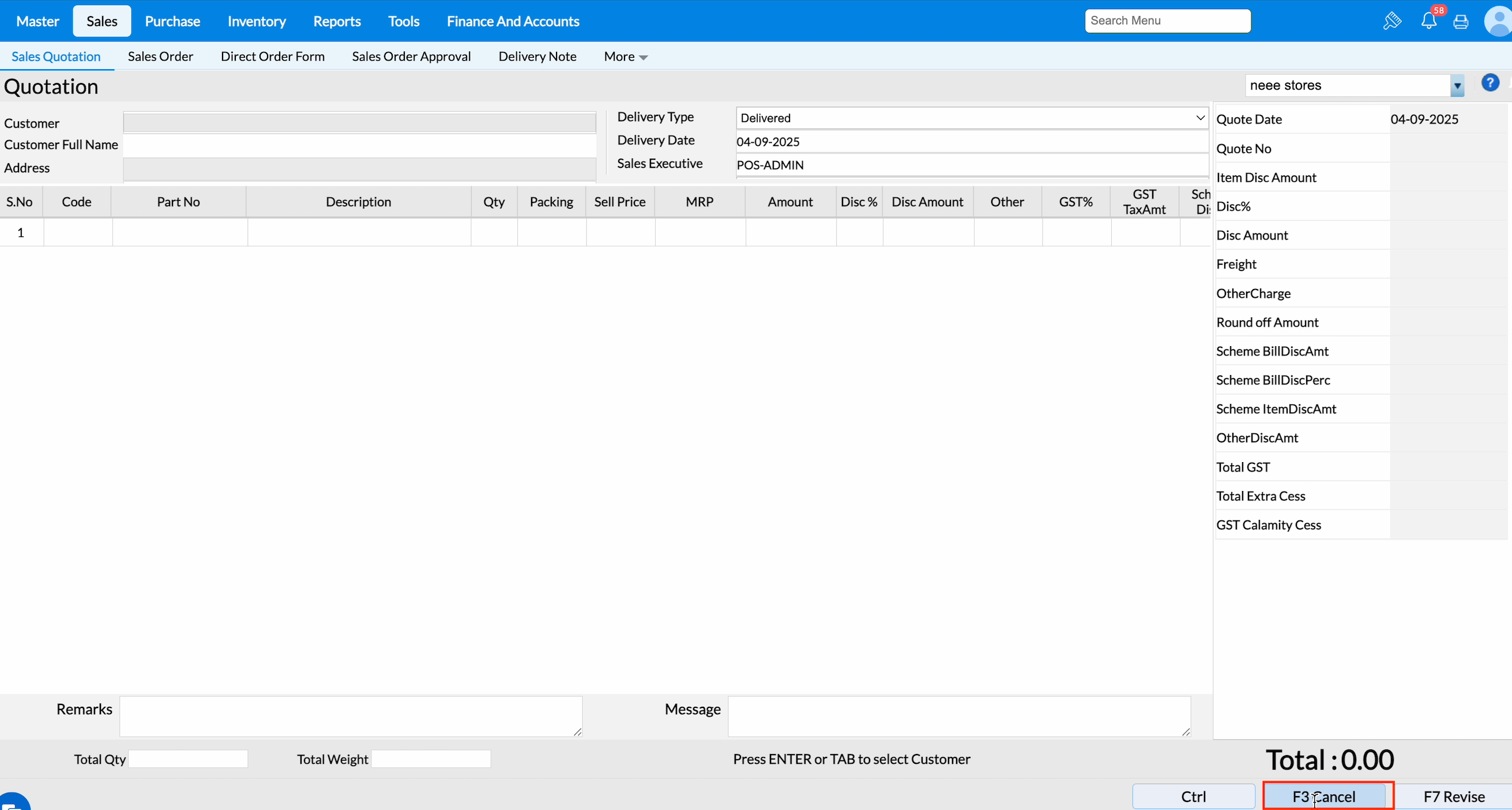This screenshot has height=810, width=1512.
Task: Open the Inventory menu
Action: (x=257, y=21)
